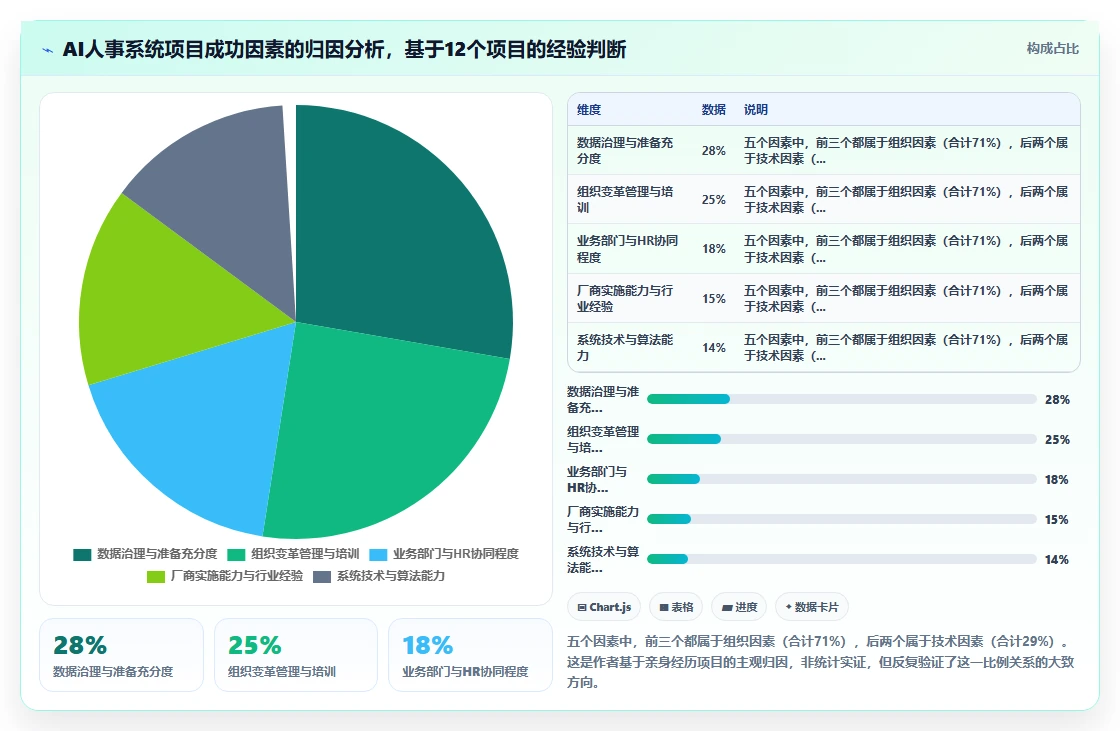The image size is (1120, 731).
Task: Select the 表格 tag button
Action: tap(676, 607)
